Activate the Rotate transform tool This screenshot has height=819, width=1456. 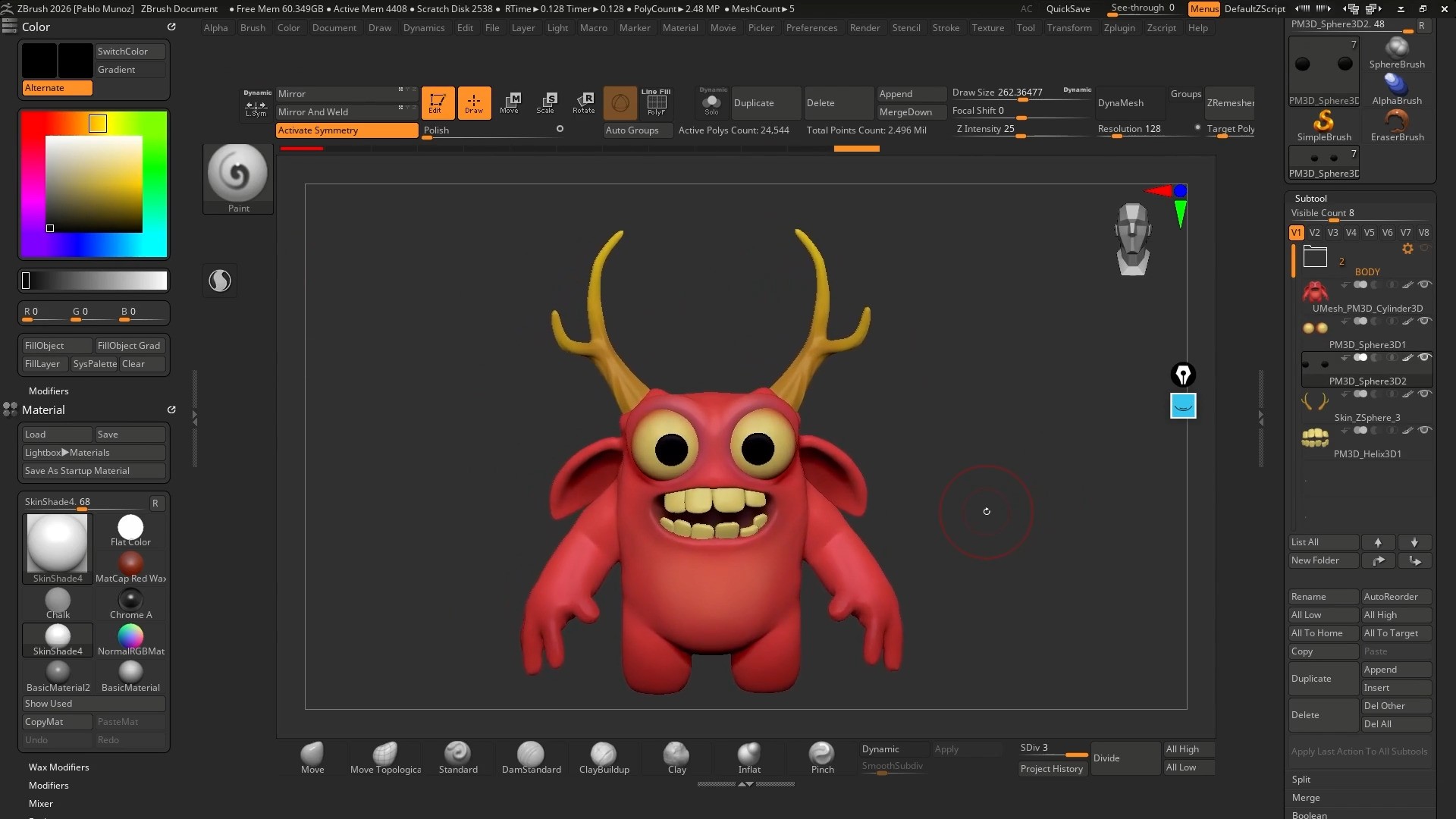pos(584,102)
